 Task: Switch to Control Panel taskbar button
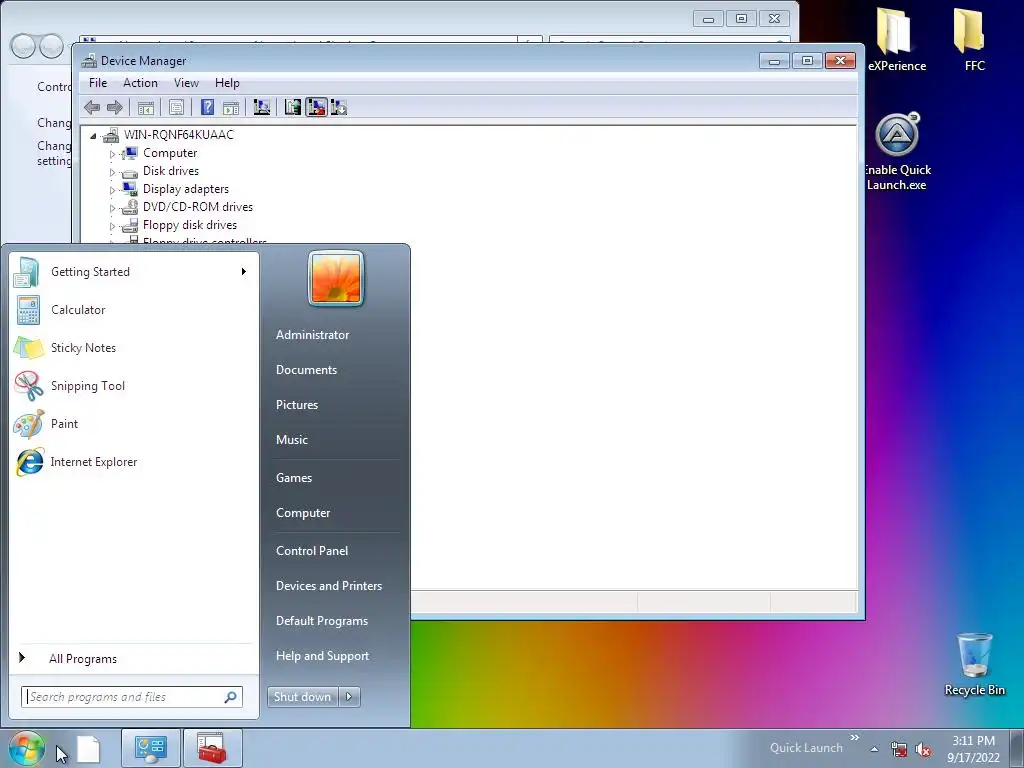click(x=151, y=748)
